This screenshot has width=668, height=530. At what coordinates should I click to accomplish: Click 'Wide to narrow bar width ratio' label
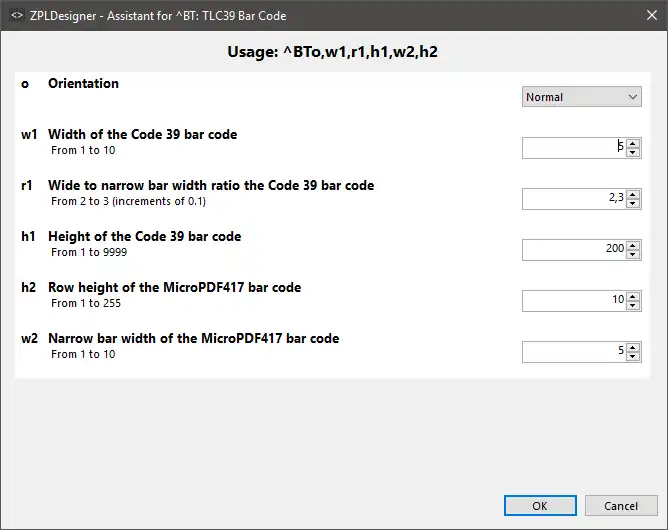point(211,186)
